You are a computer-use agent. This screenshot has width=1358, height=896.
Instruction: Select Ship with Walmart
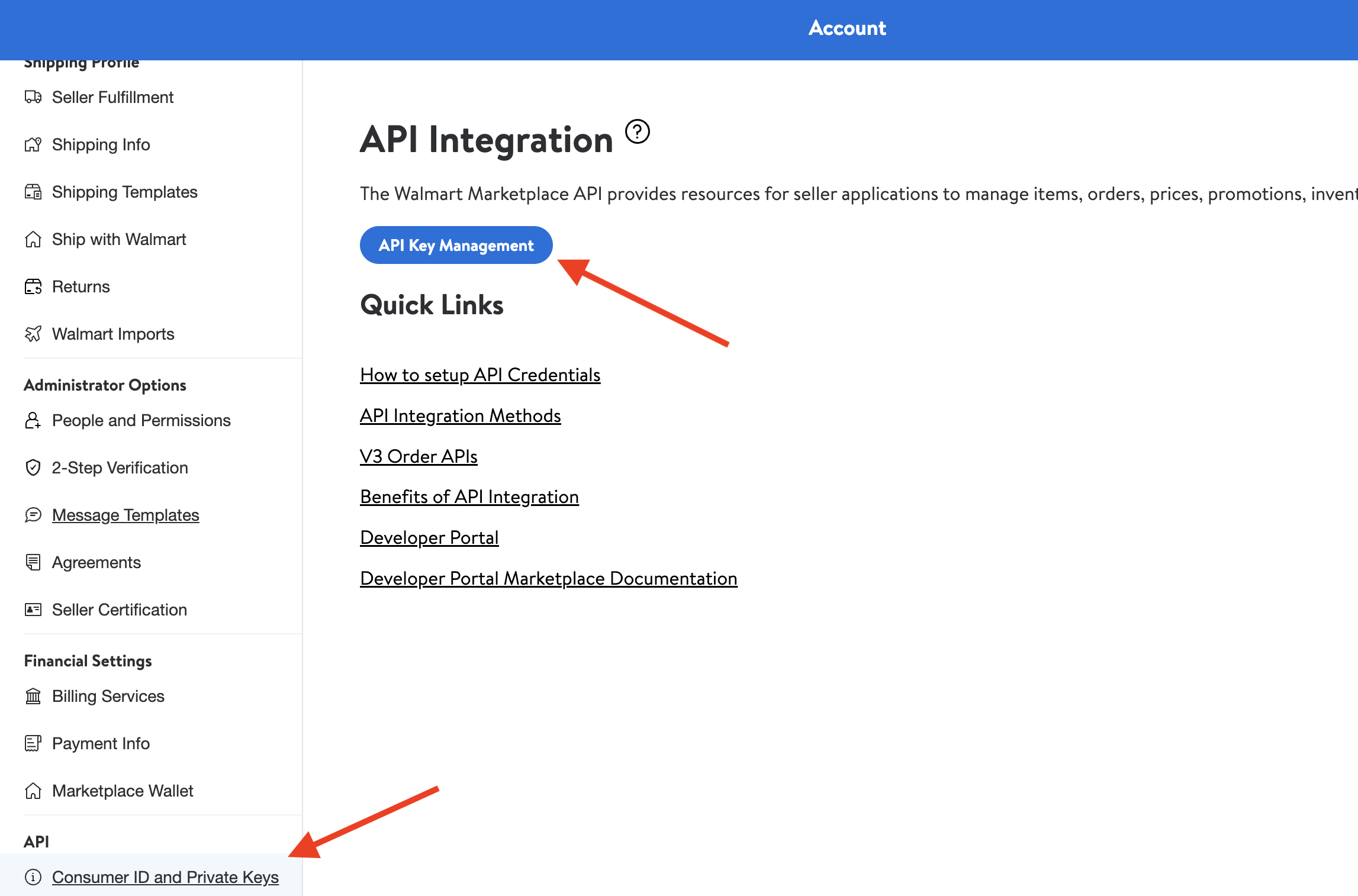pyautogui.click(x=119, y=239)
